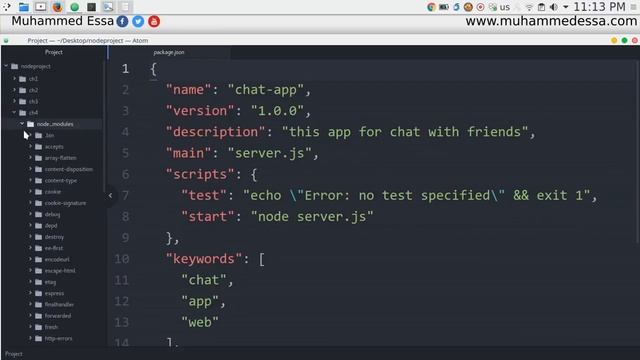Open the Wi-Fi network indicator

(x=529, y=7)
